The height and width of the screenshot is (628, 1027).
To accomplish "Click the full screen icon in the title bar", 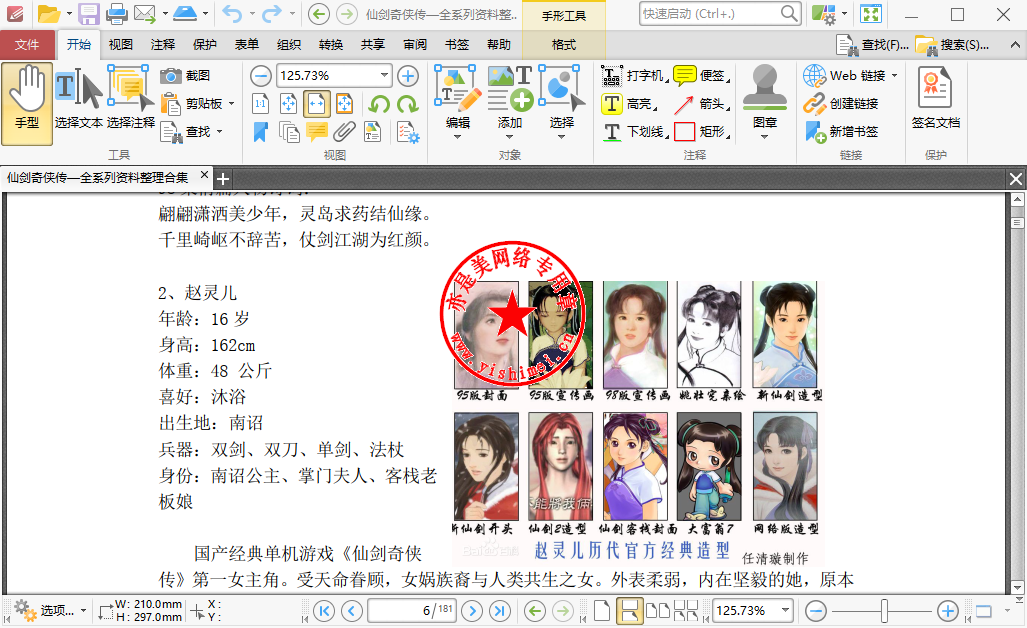I will [870, 14].
